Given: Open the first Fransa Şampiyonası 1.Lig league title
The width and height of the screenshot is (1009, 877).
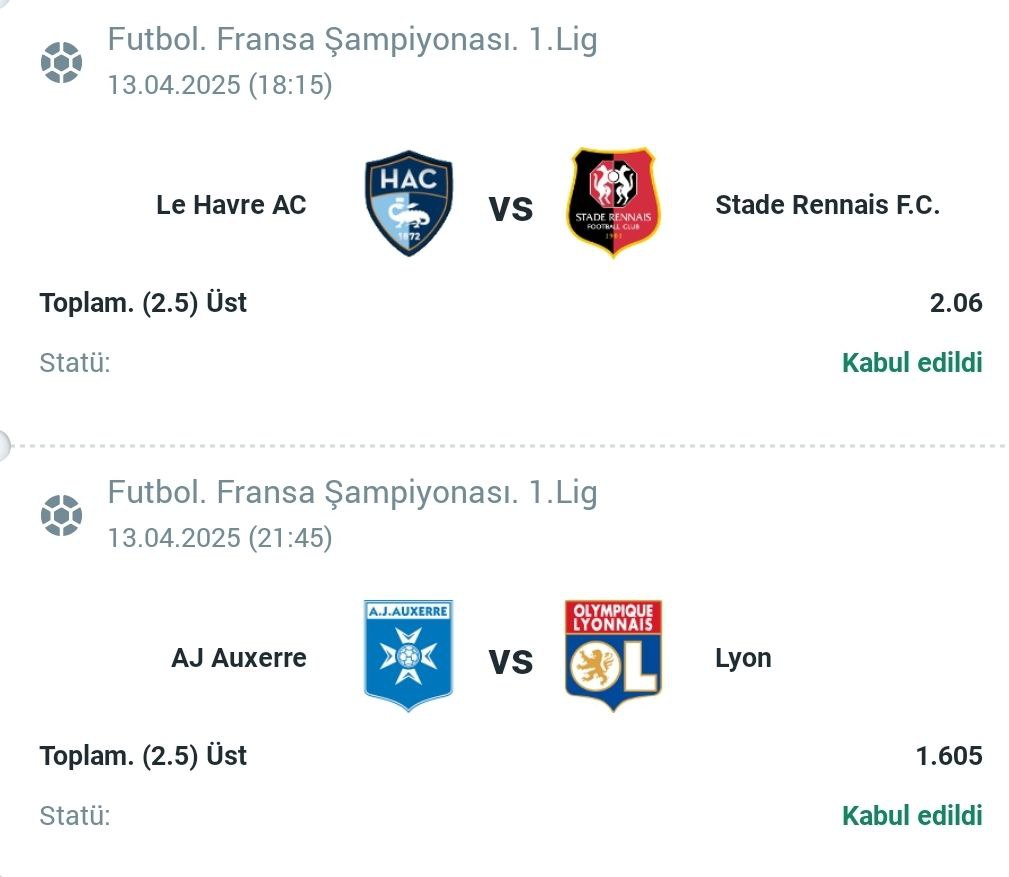Looking at the screenshot, I should point(353,39).
